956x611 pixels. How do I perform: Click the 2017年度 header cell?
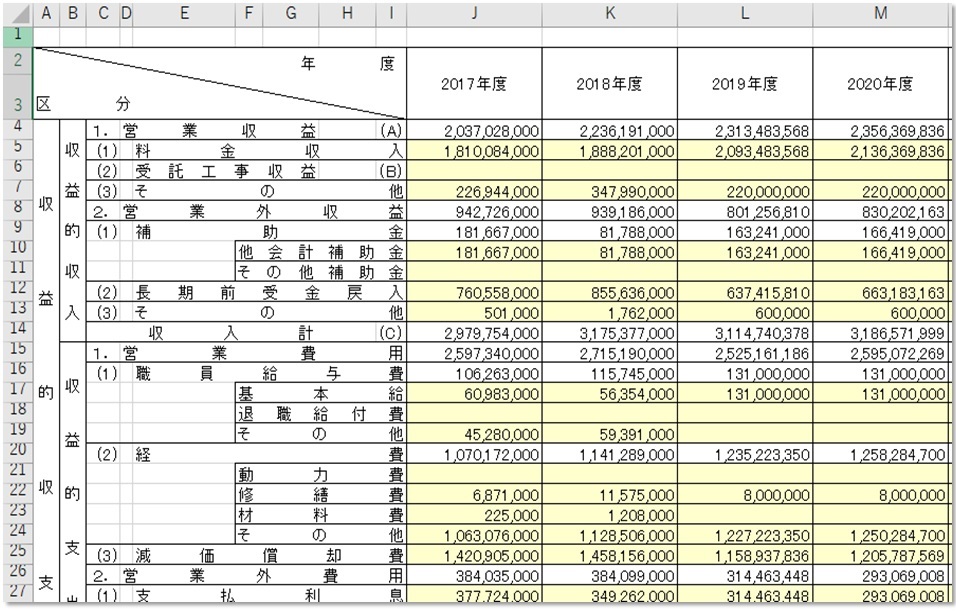point(474,84)
